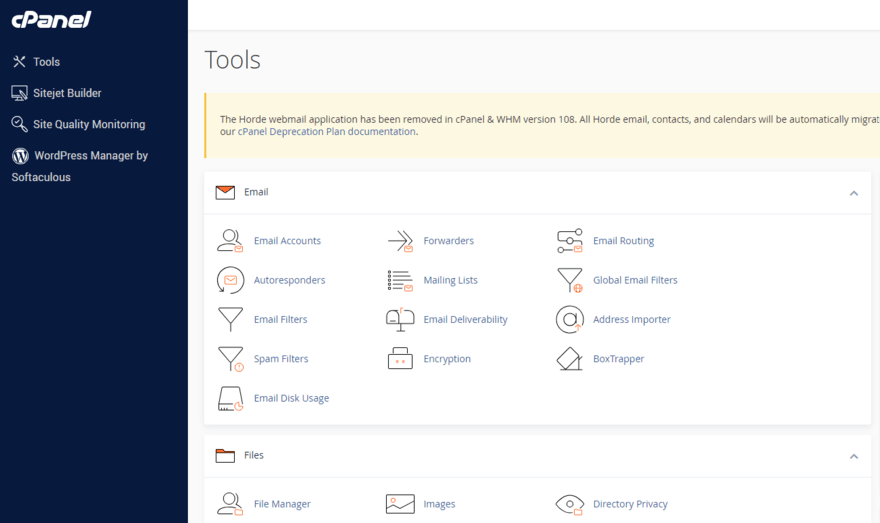Open Global Email Filters link
The height and width of the screenshot is (523, 880).
pyautogui.click(x=635, y=280)
